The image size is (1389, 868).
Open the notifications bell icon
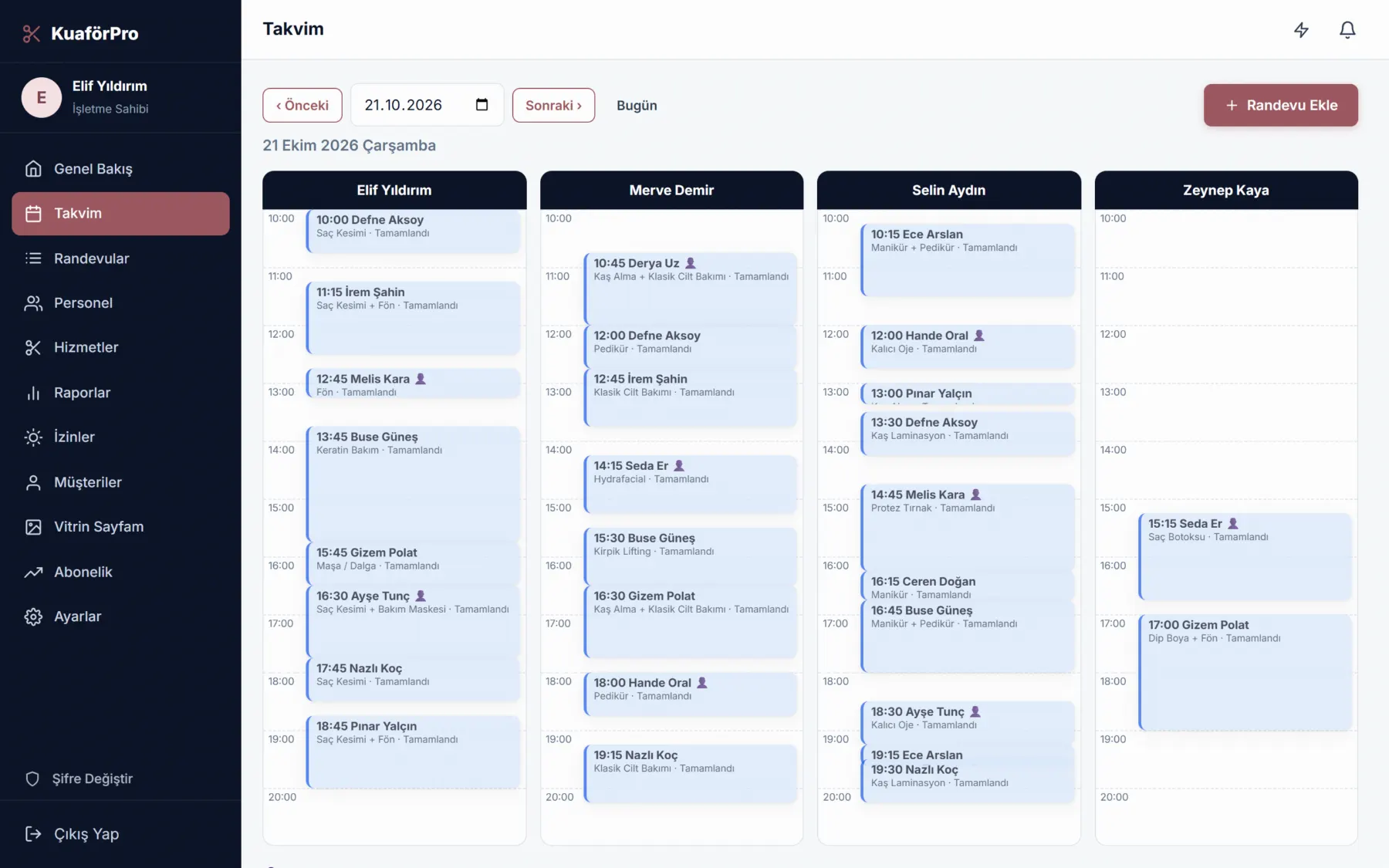tap(1347, 30)
